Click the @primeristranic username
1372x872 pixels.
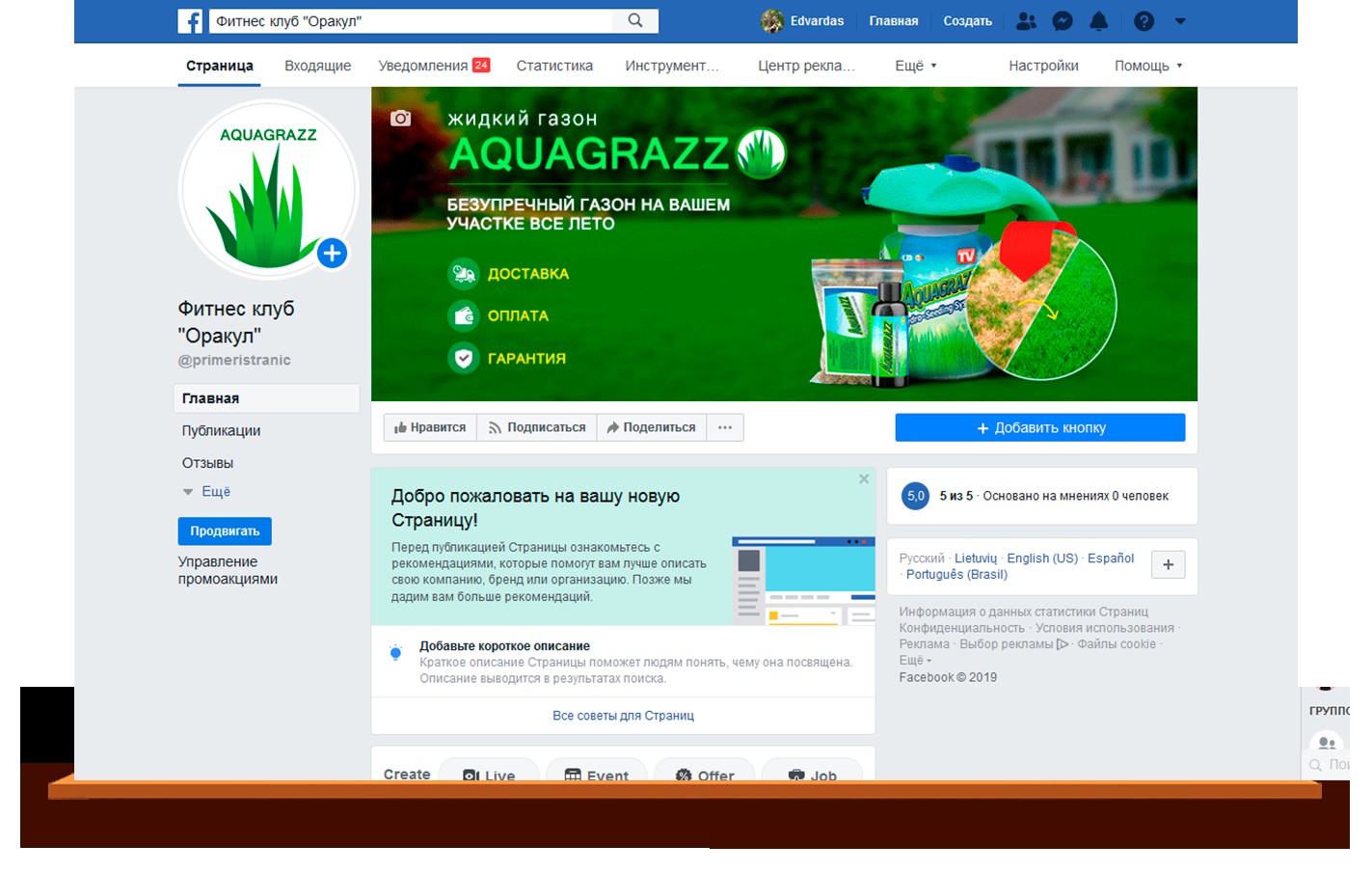(x=234, y=360)
